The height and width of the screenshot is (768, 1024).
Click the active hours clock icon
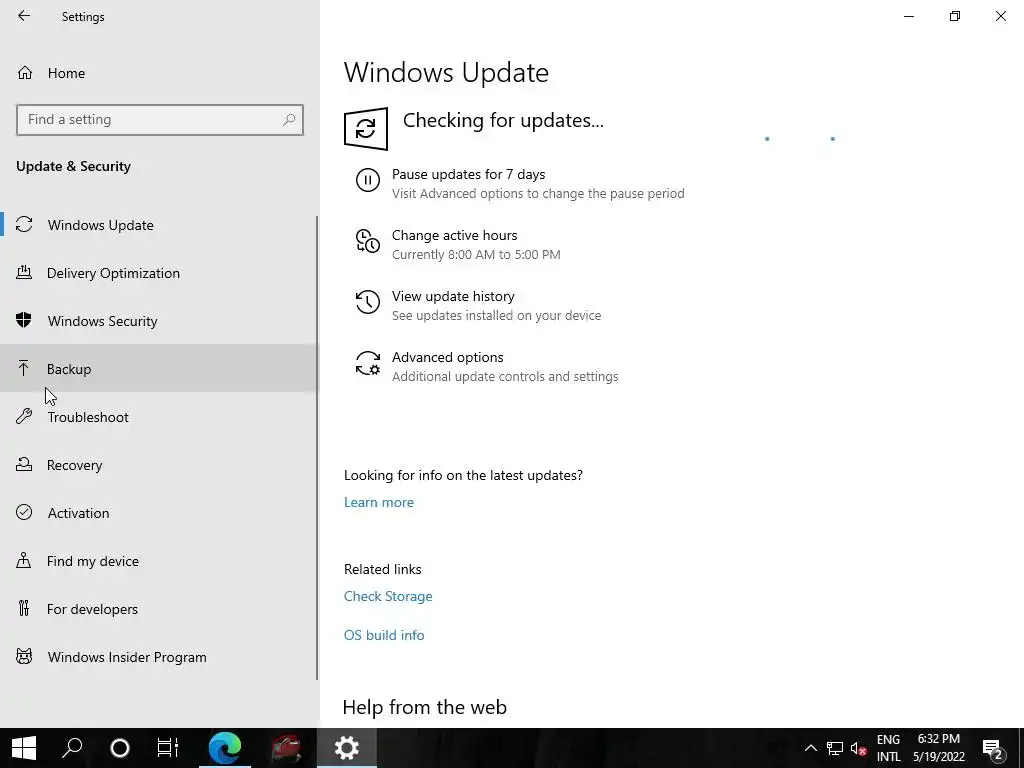[368, 241]
